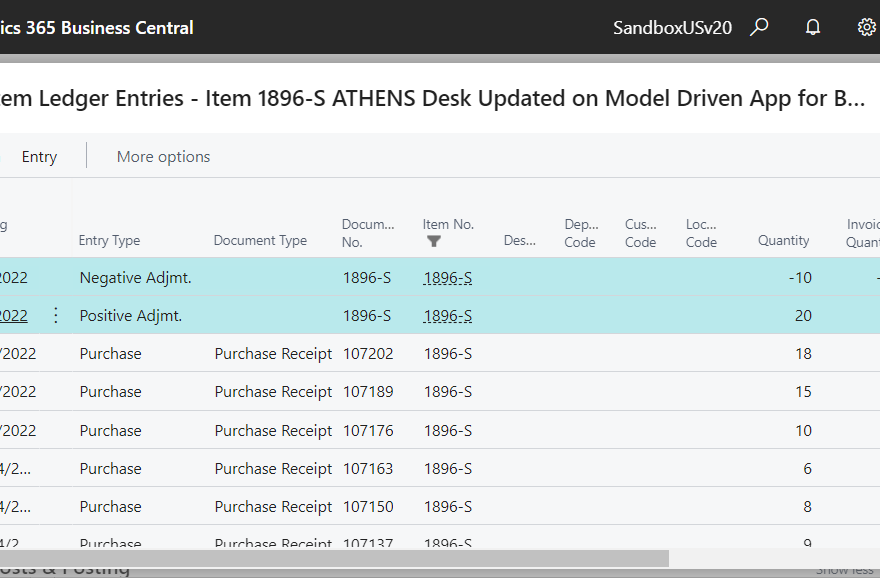Open item 1896-S link in Negative Adjmt. row
880x578 pixels.
(x=448, y=278)
